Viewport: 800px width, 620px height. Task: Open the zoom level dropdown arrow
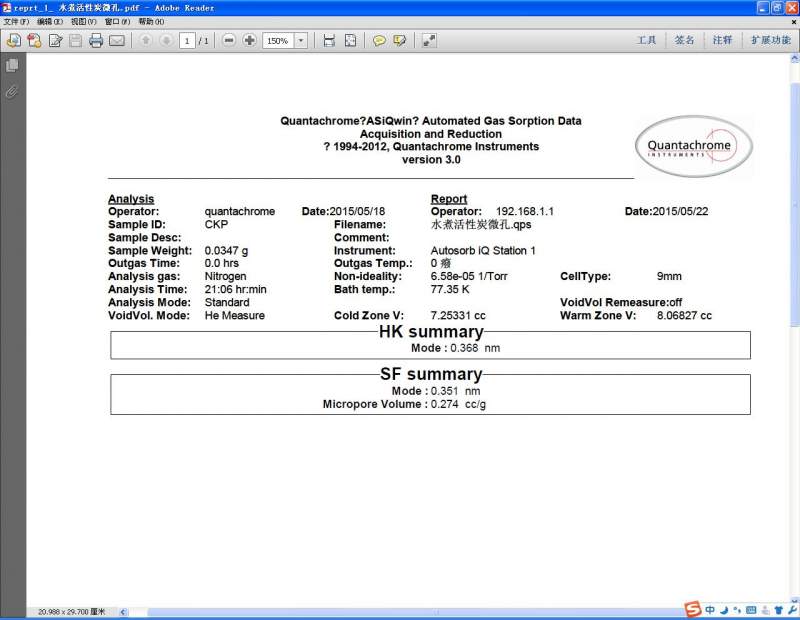301,41
